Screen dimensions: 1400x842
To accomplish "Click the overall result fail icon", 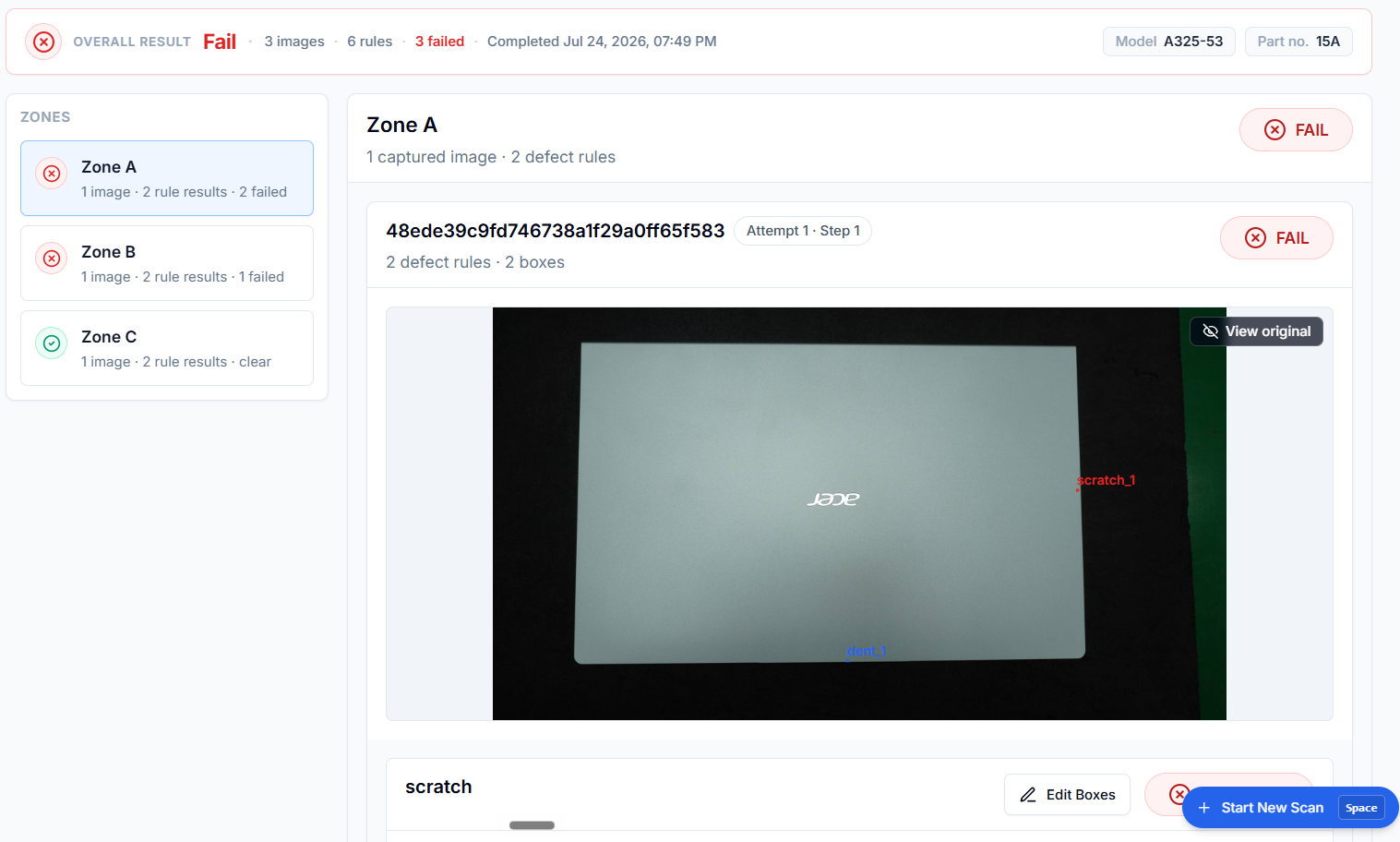I will [43, 42].
